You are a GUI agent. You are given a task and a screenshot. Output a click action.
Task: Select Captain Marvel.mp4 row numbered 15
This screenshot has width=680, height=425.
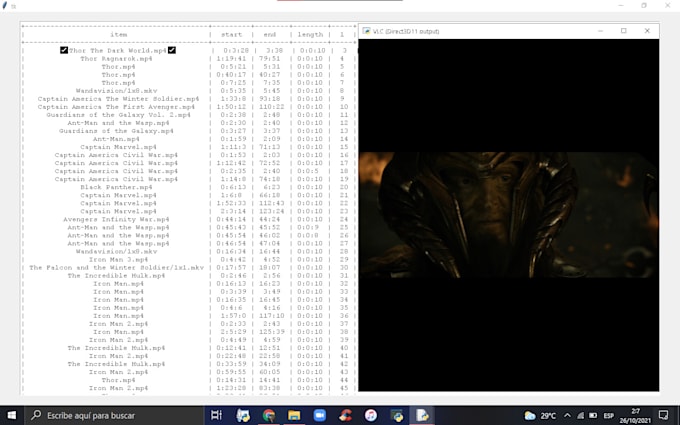[x=118, y=147]
